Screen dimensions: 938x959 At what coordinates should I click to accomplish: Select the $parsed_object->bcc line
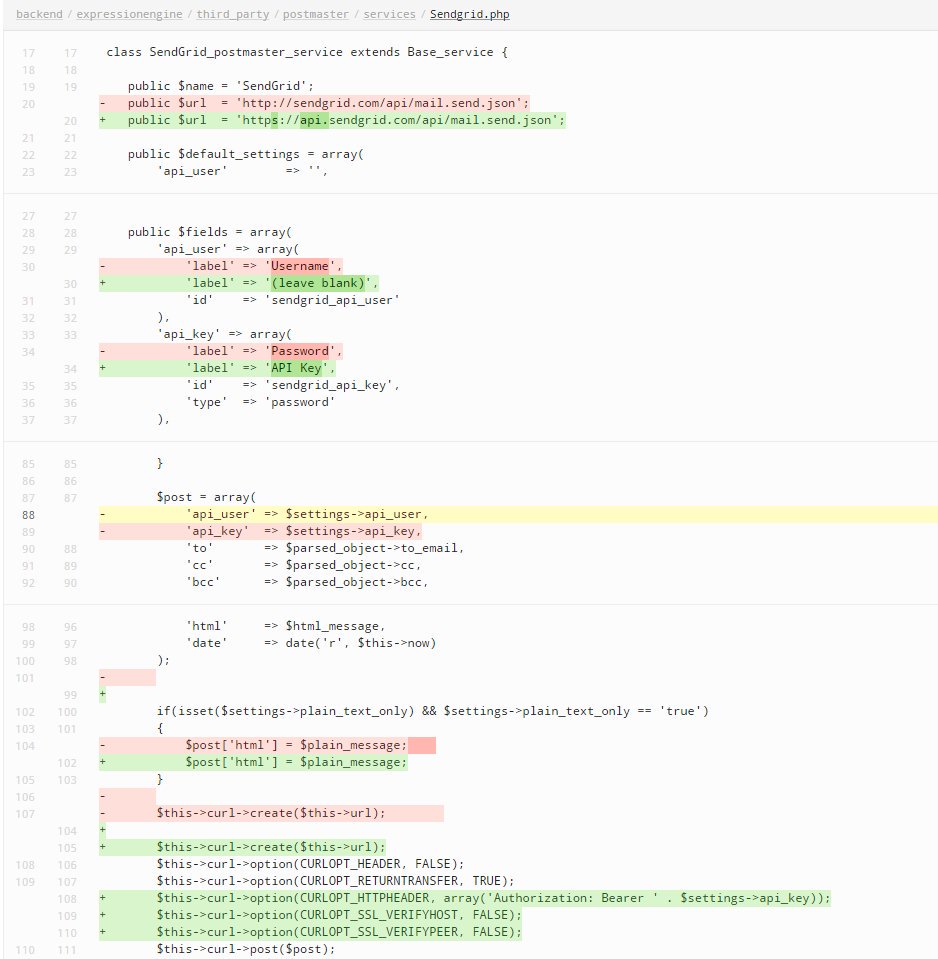pyautogui.click(x=307, y=583)
